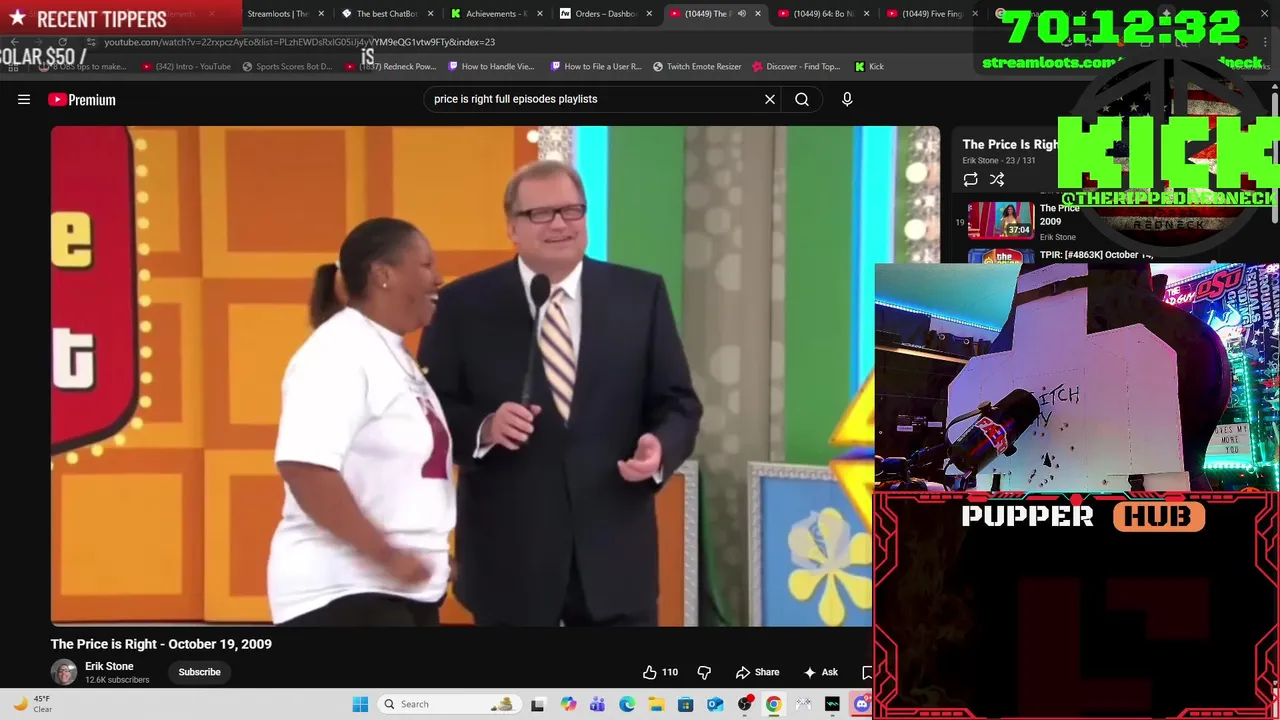Open Discord on taskbar

(862, 704)
